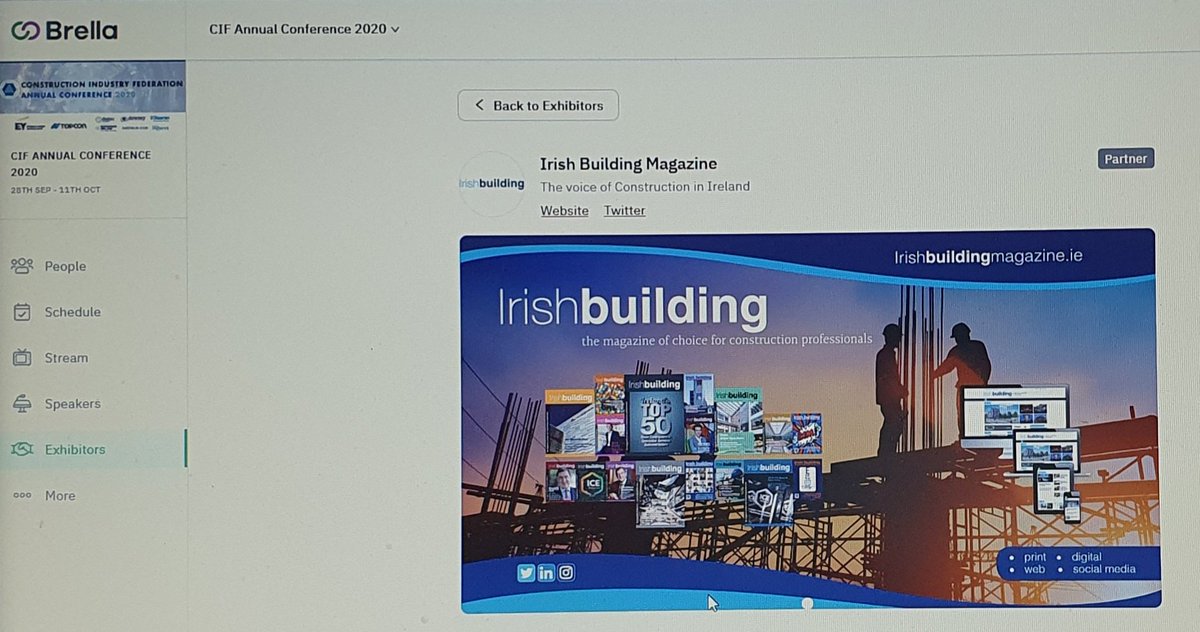The width and height of the screenshot is (1200, 632).
Task: Click the carousel indicator dot below banner
Action: [x=808, y=603]
